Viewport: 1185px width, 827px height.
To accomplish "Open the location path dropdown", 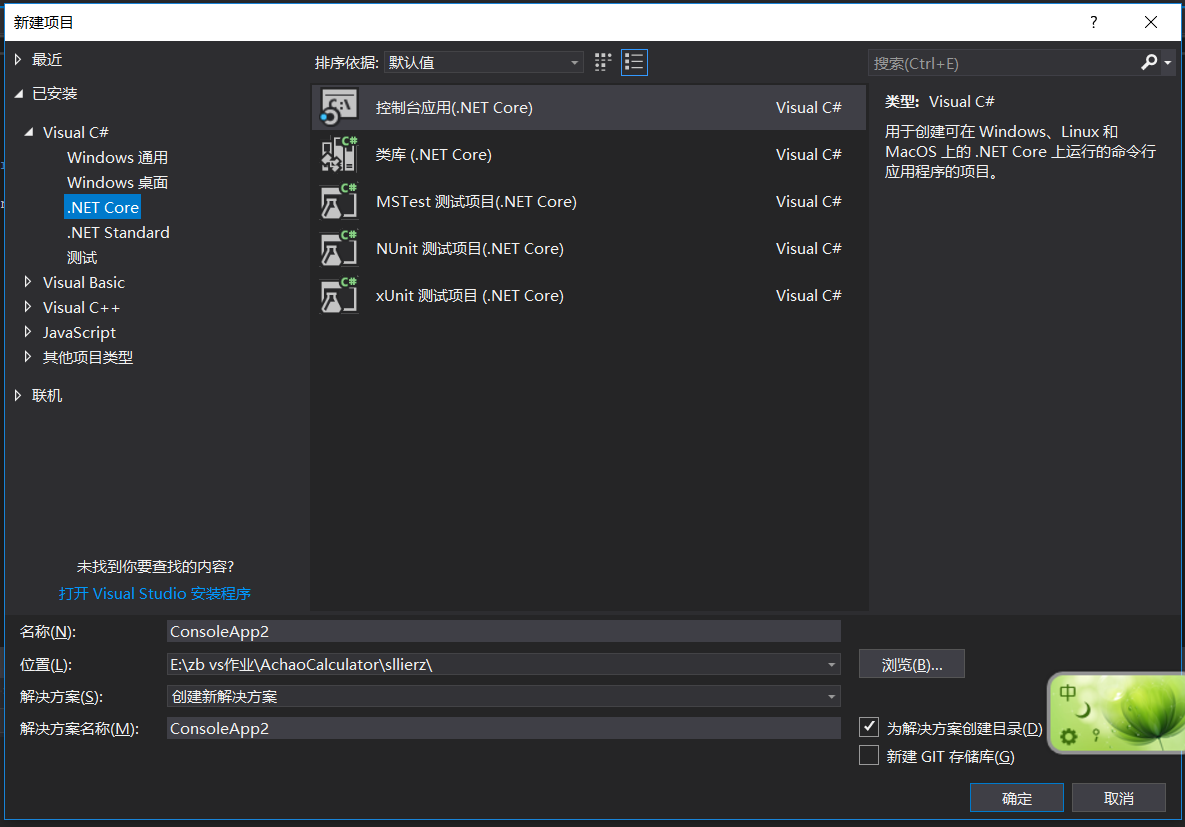I will tap(831, 664).
